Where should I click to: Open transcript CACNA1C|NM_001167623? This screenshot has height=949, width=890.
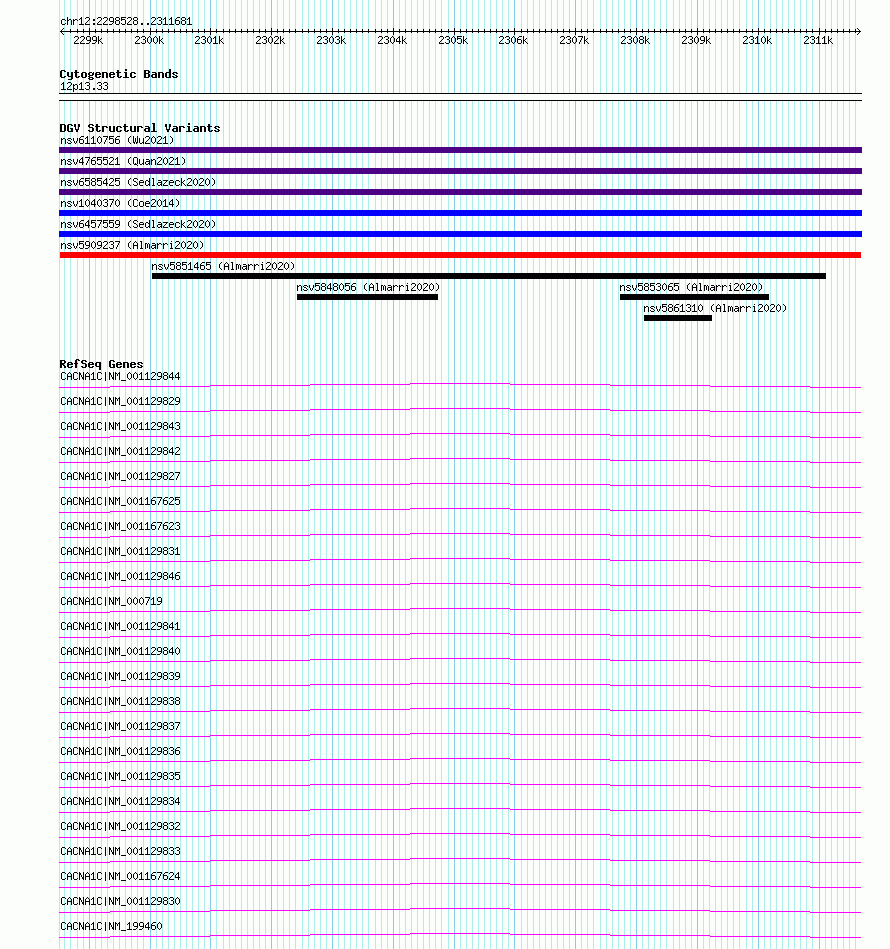[120, 527]
